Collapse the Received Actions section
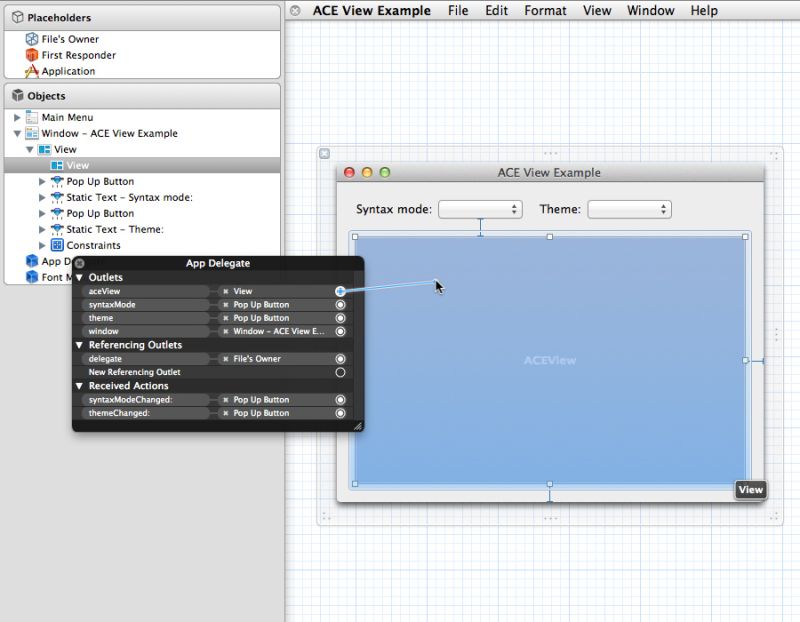This screenshot has height=622, width=800. pos(79,386)
